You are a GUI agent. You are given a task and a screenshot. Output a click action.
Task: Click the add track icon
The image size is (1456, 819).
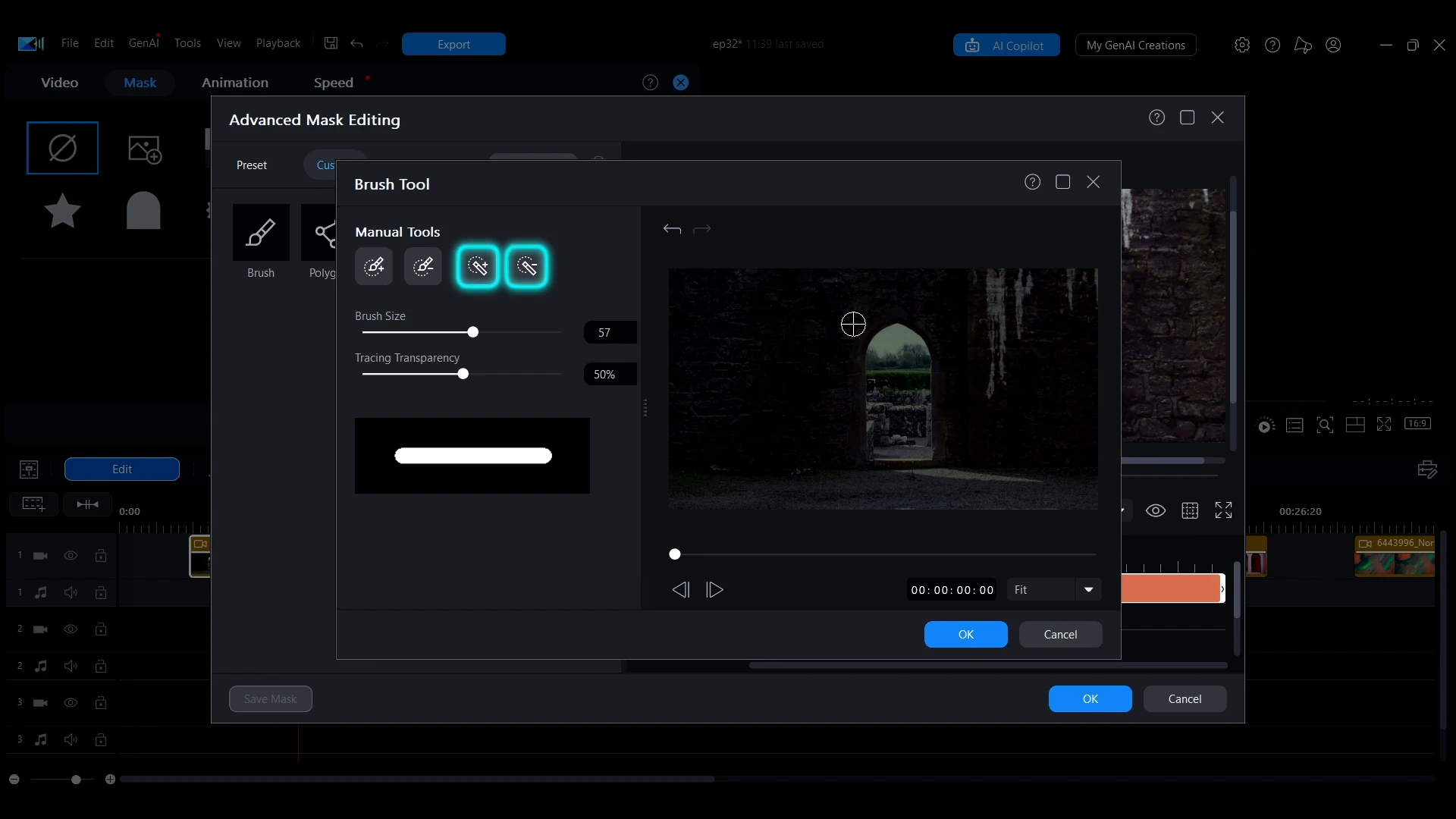tap(33, 504)
